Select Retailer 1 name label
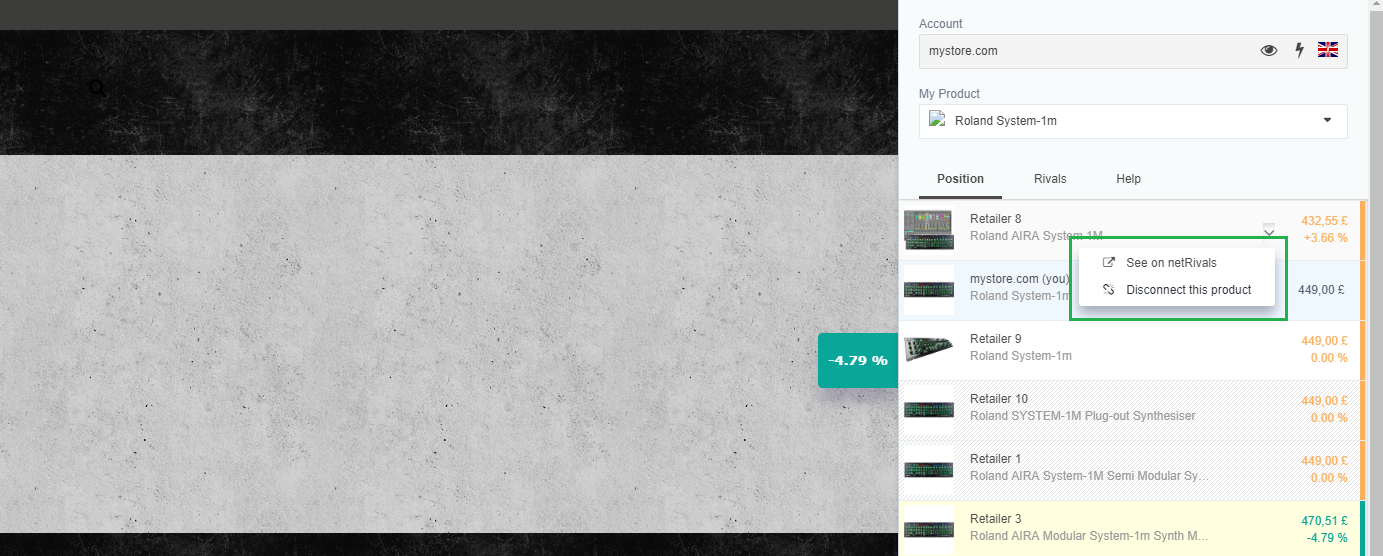This screenshot has width=1383, height=556. [995, 459]
